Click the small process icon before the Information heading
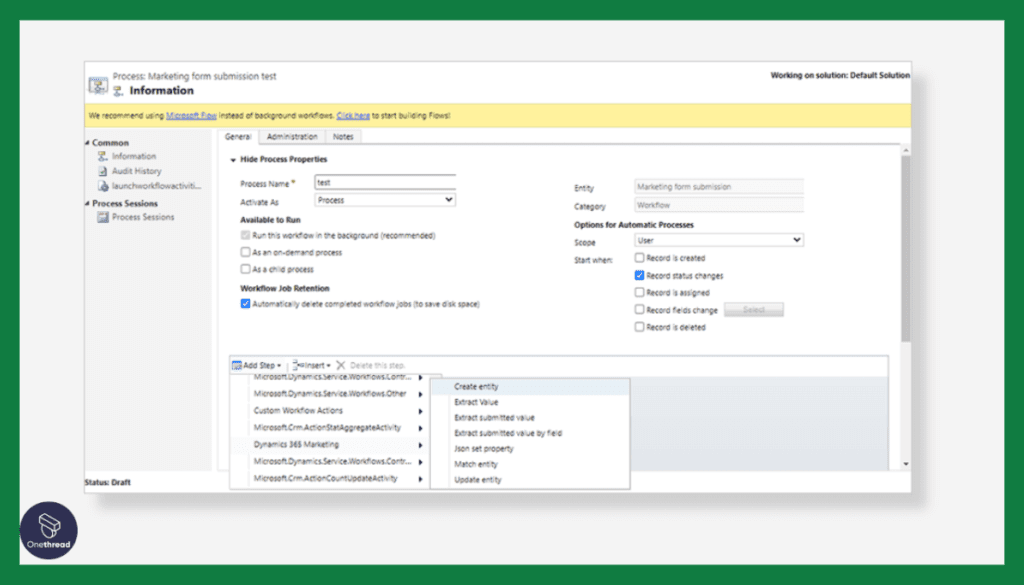Image resolution: width=1024 pixels, height=585 pixels. (118, 91)
